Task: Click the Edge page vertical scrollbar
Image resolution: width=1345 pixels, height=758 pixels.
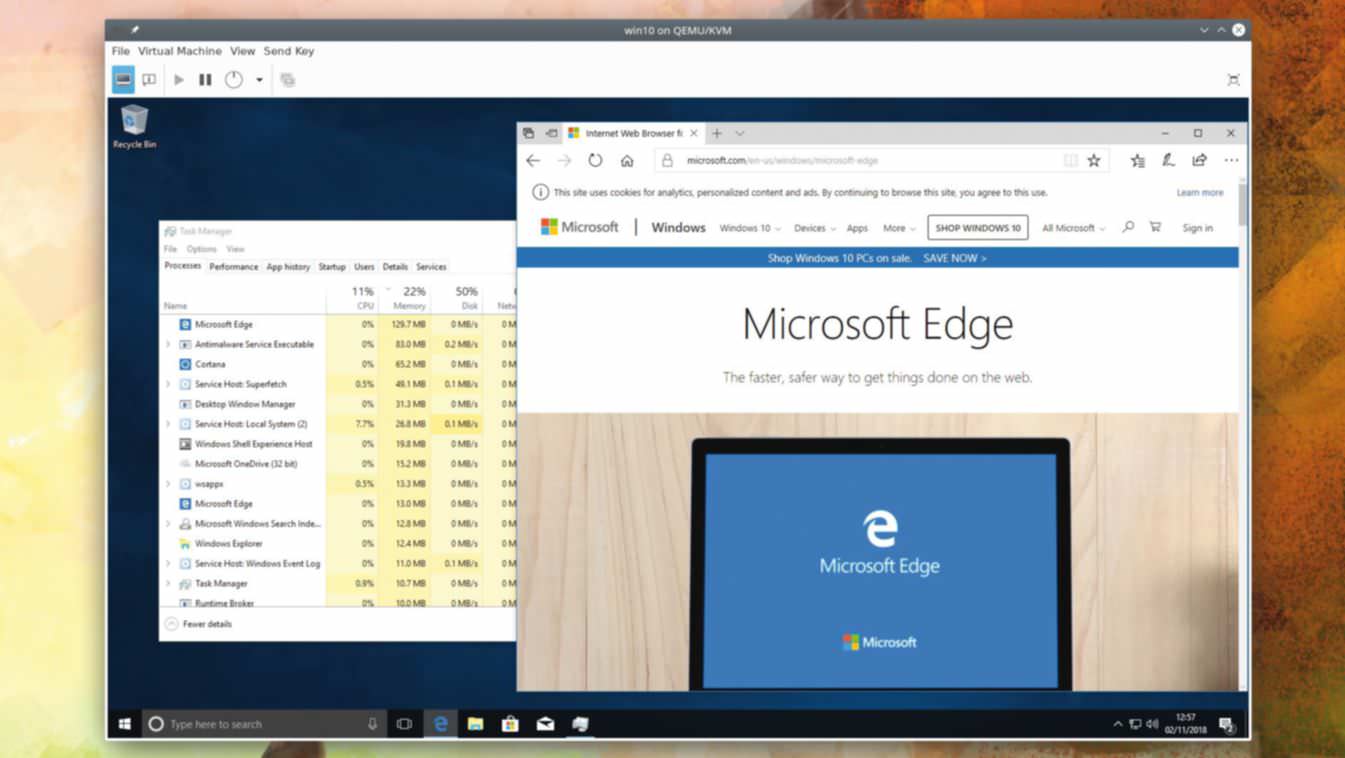Action: [1243, 435]
